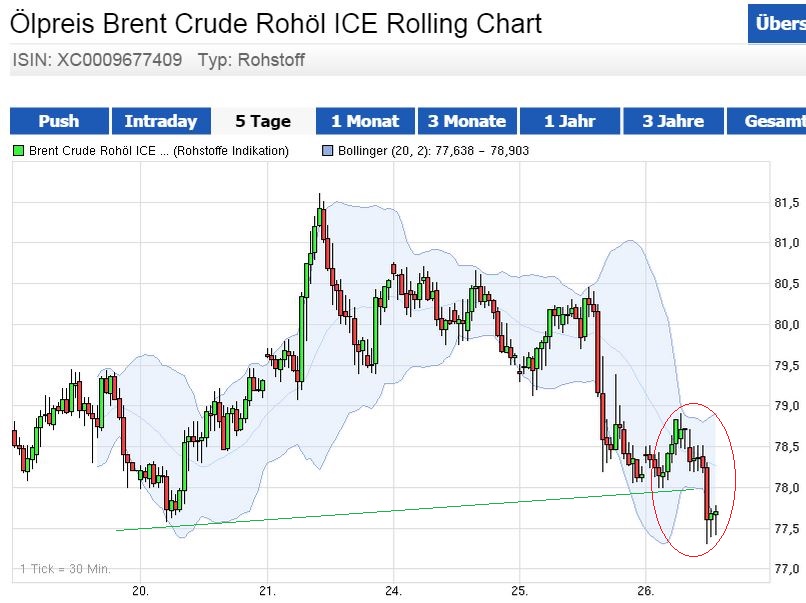Open the "1 Monat" chart view
The width and height of the screenshot is (806, 603).
[x=365, y=121]
